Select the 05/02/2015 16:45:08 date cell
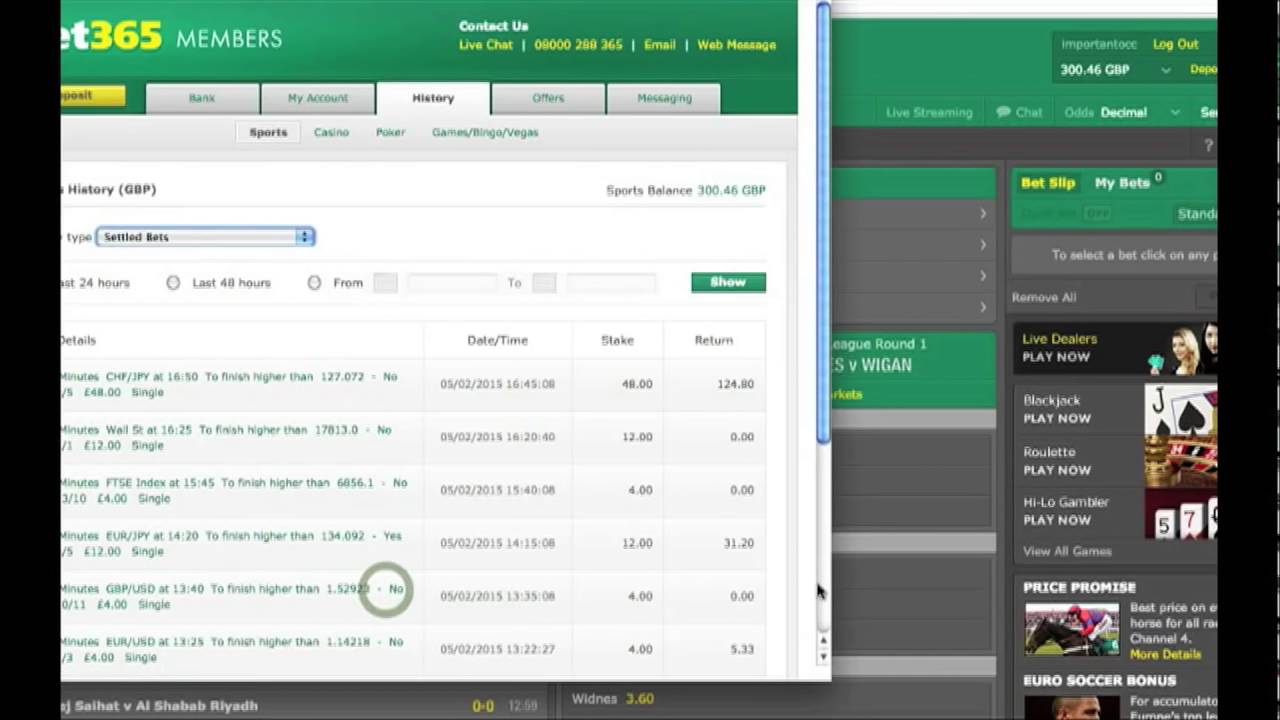The height and width of the screenshot is (720, 1280). 497,384
